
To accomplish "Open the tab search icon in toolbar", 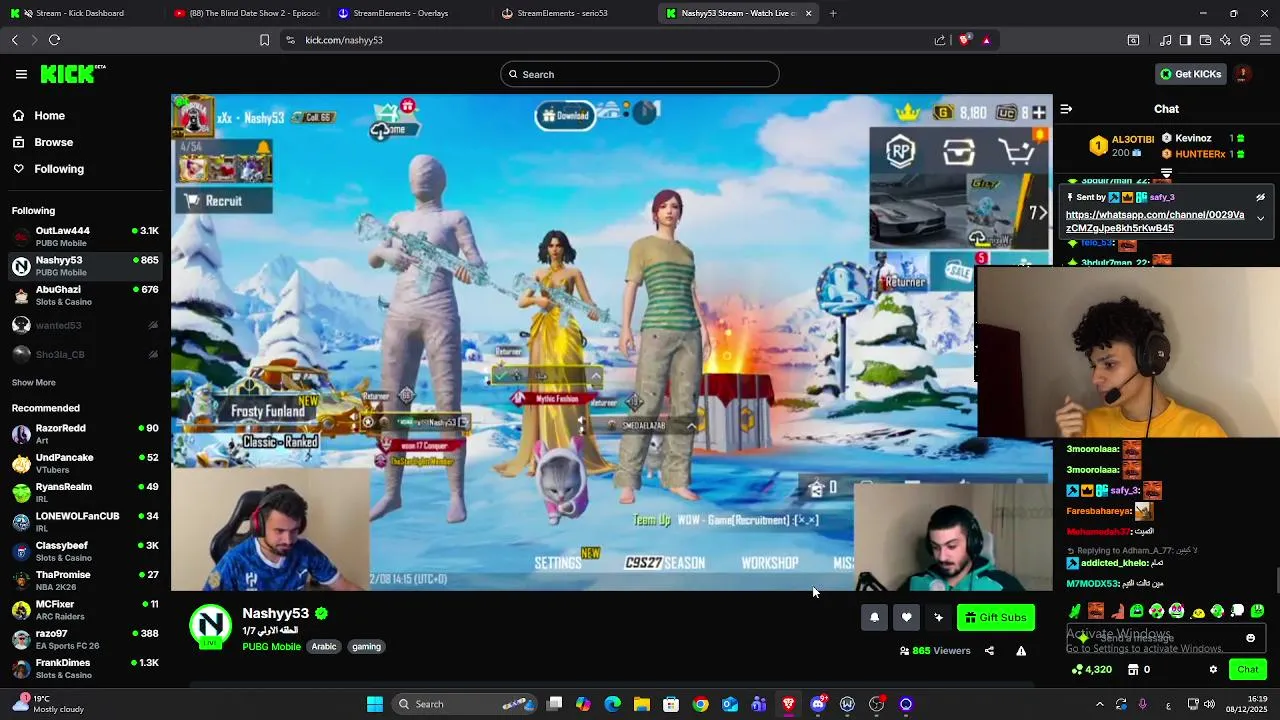I will 1133,40.
